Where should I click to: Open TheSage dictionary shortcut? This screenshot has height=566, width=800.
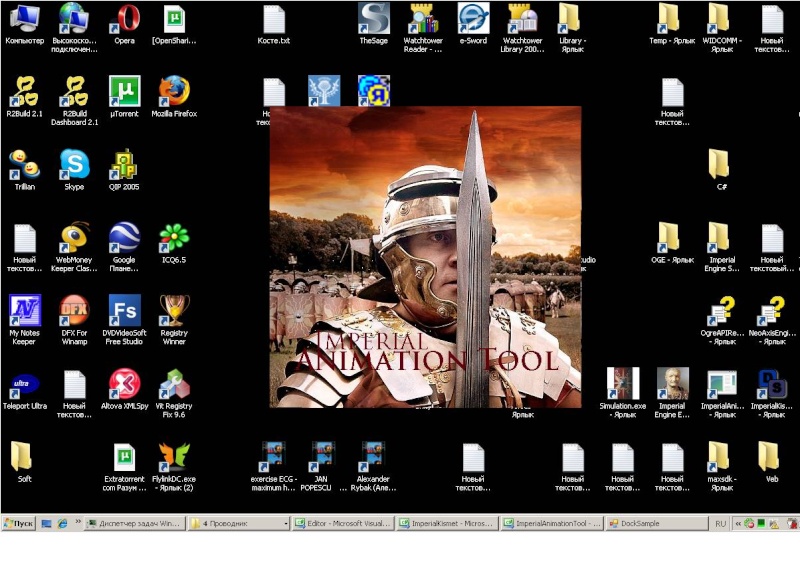373,24
